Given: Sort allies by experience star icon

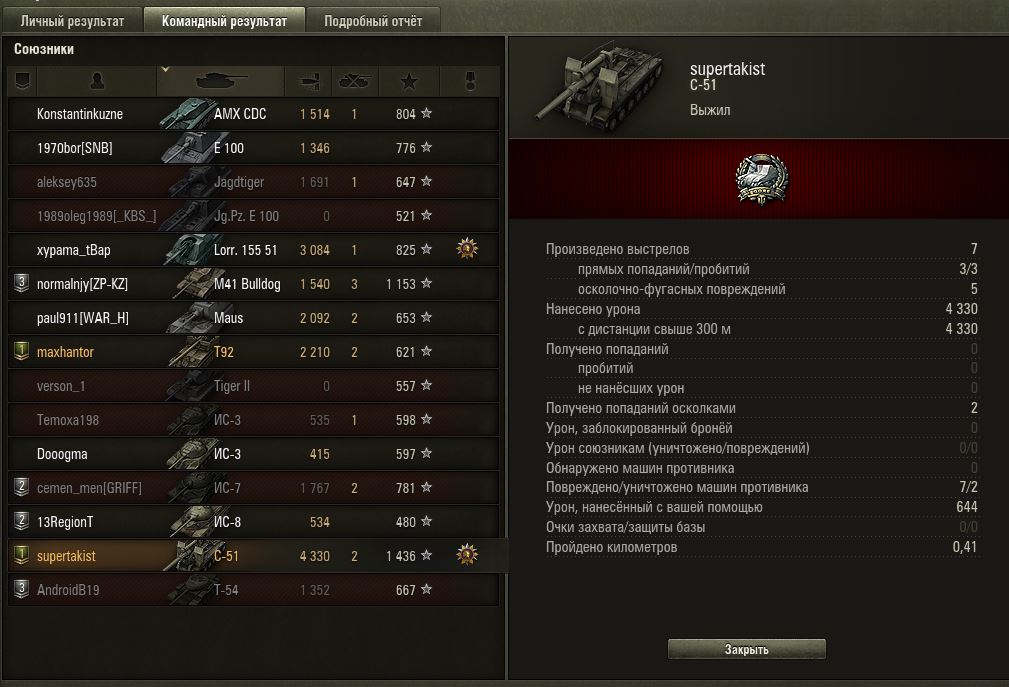Looking at the screenshot, I should tap(409, 80).
